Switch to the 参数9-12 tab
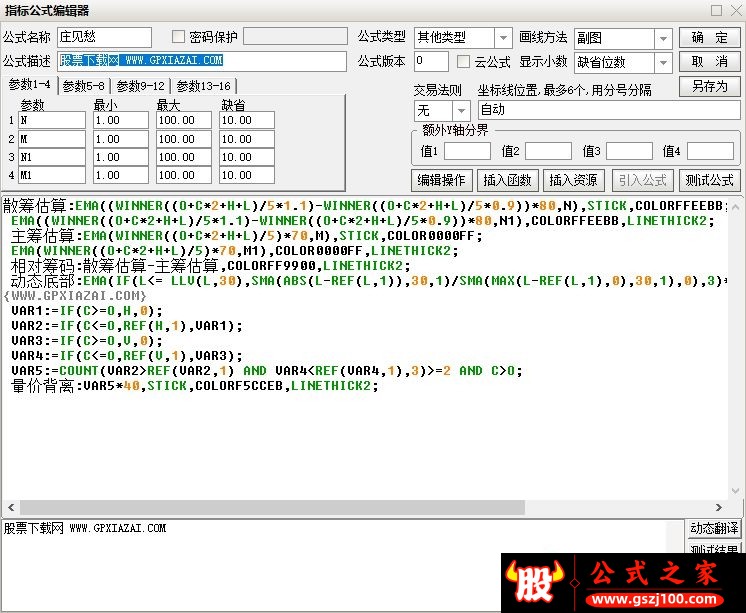Viewport: 746px width, 613px height. [140, 86]
